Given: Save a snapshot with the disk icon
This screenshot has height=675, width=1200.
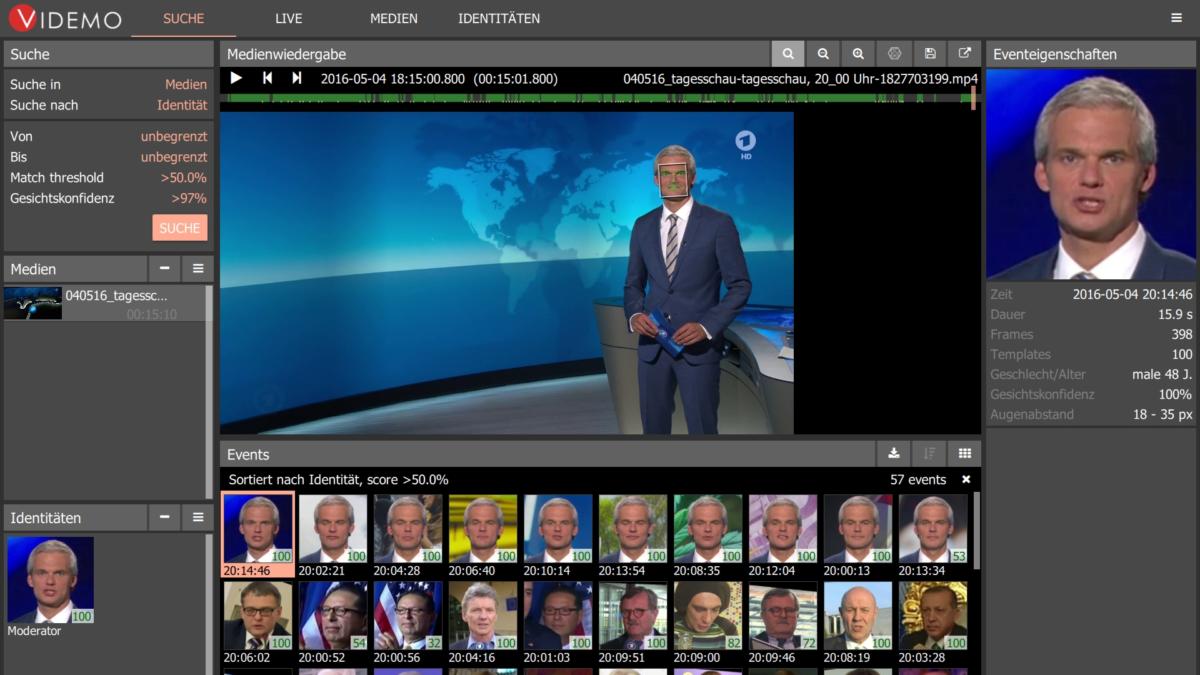Looking at the screenshot, I should pyautogui.click(x=929, y=53).
